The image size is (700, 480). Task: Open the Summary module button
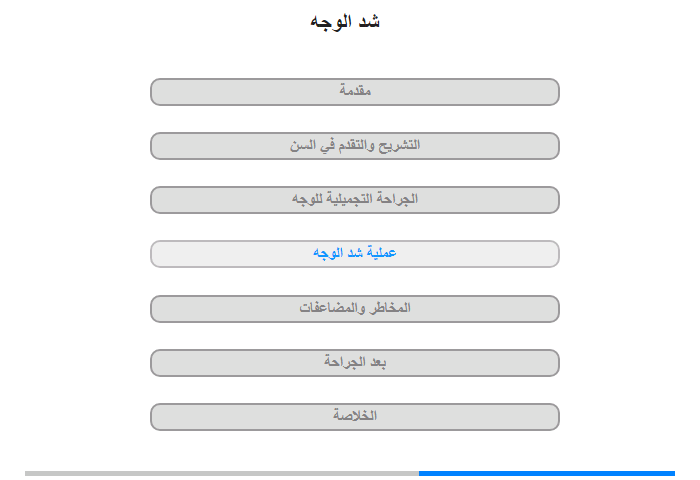(x=354, y=417)
